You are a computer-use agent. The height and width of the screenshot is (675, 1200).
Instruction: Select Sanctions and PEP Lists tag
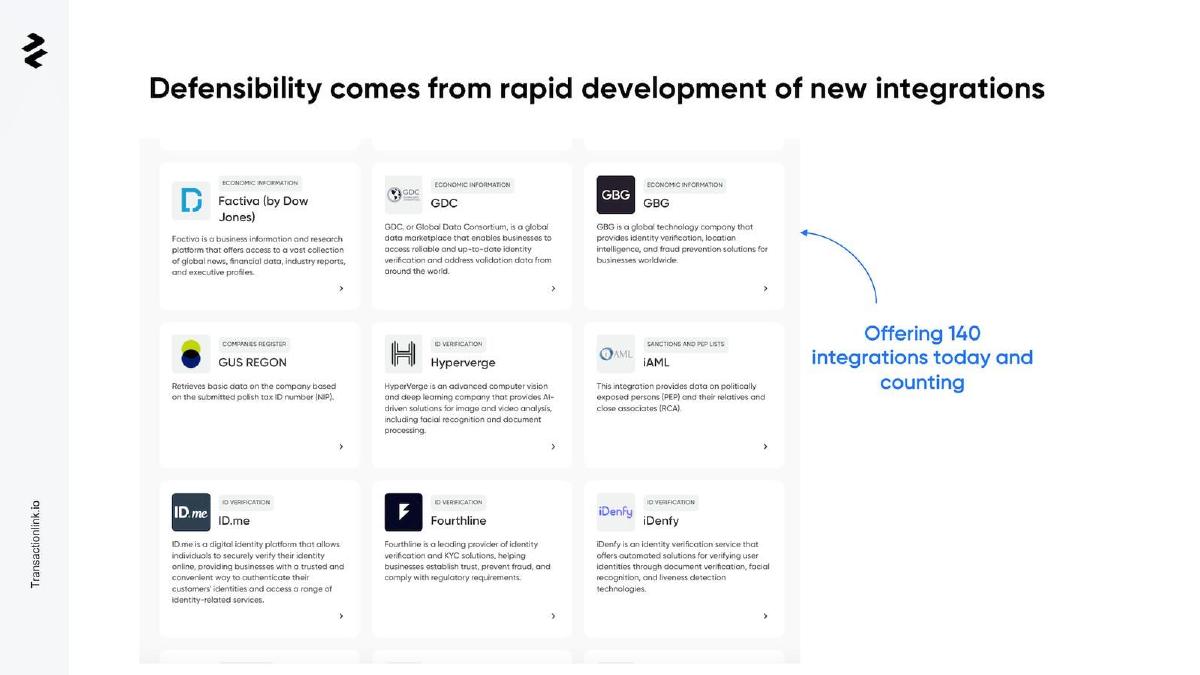[x=685, y=344]
